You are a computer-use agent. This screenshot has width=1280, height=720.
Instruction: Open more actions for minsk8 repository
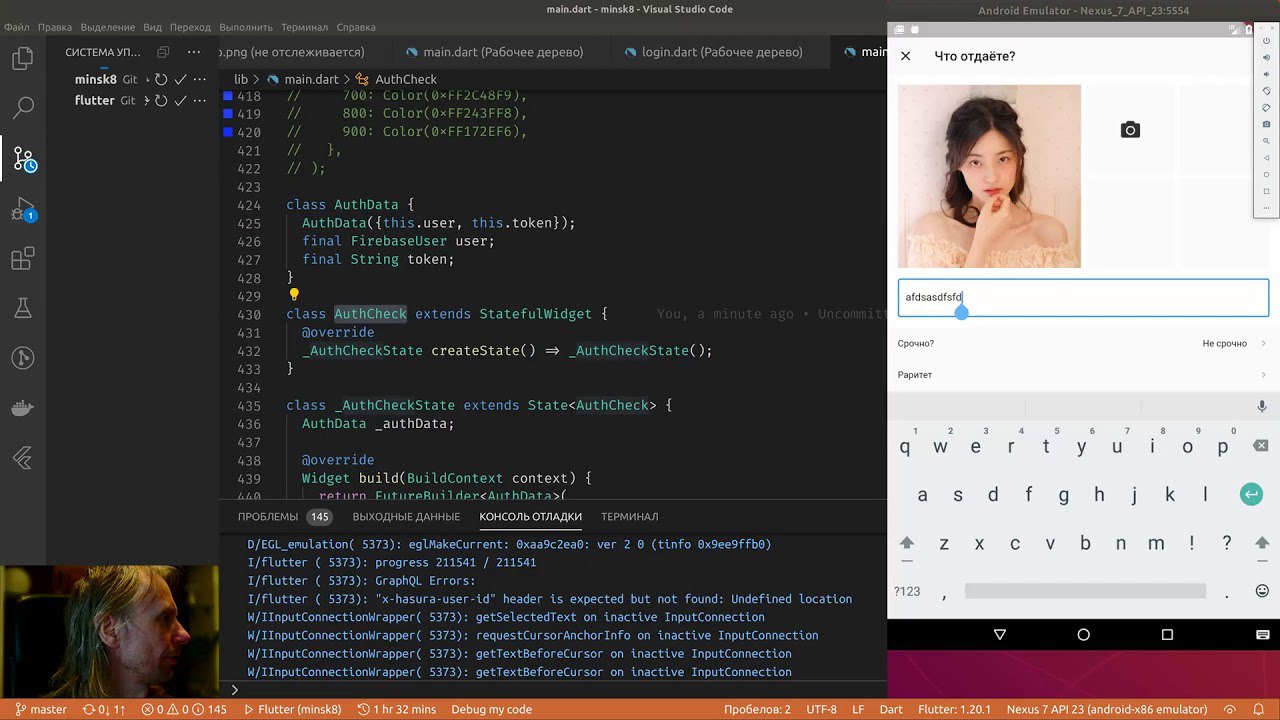[200, 79]
